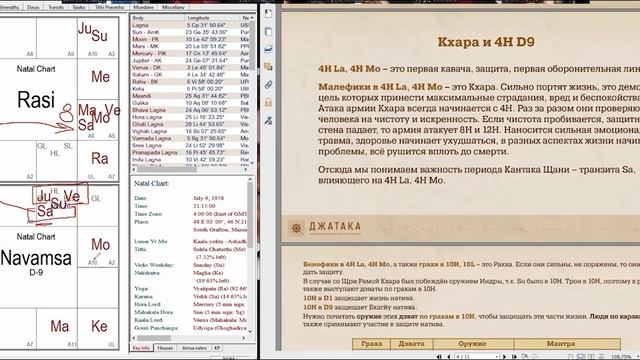
Task: Open the signatures pen icon in PDF sidebar
Action: (268, 120)
